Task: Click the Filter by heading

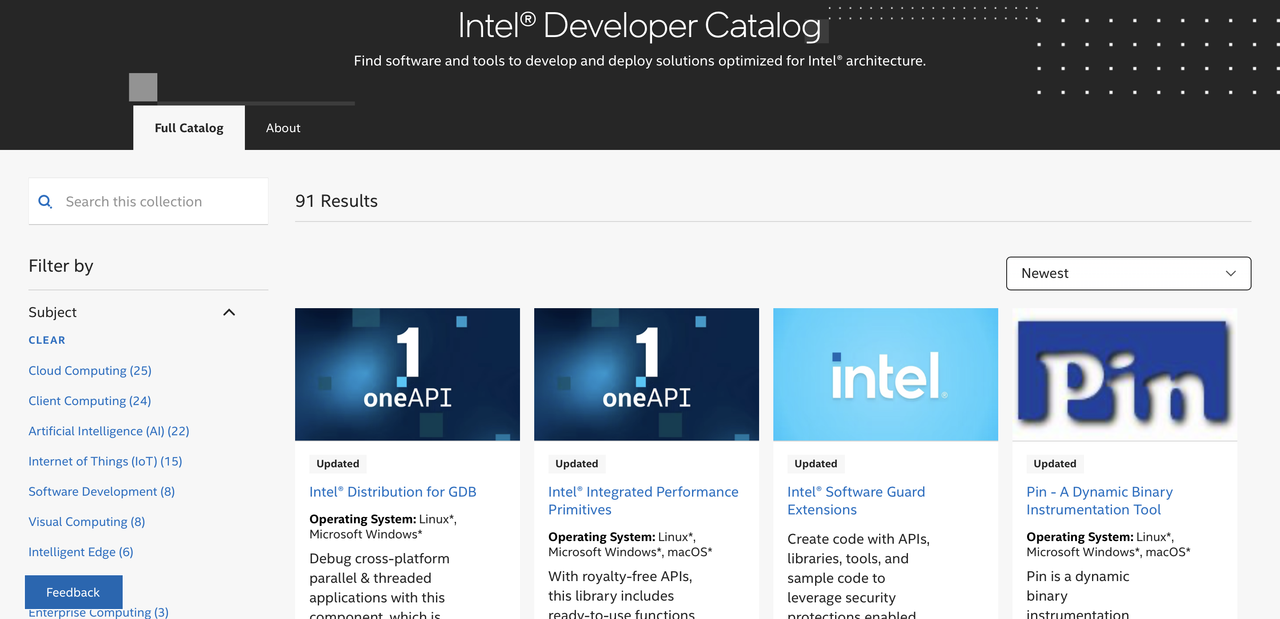Action: click(61, 266)
